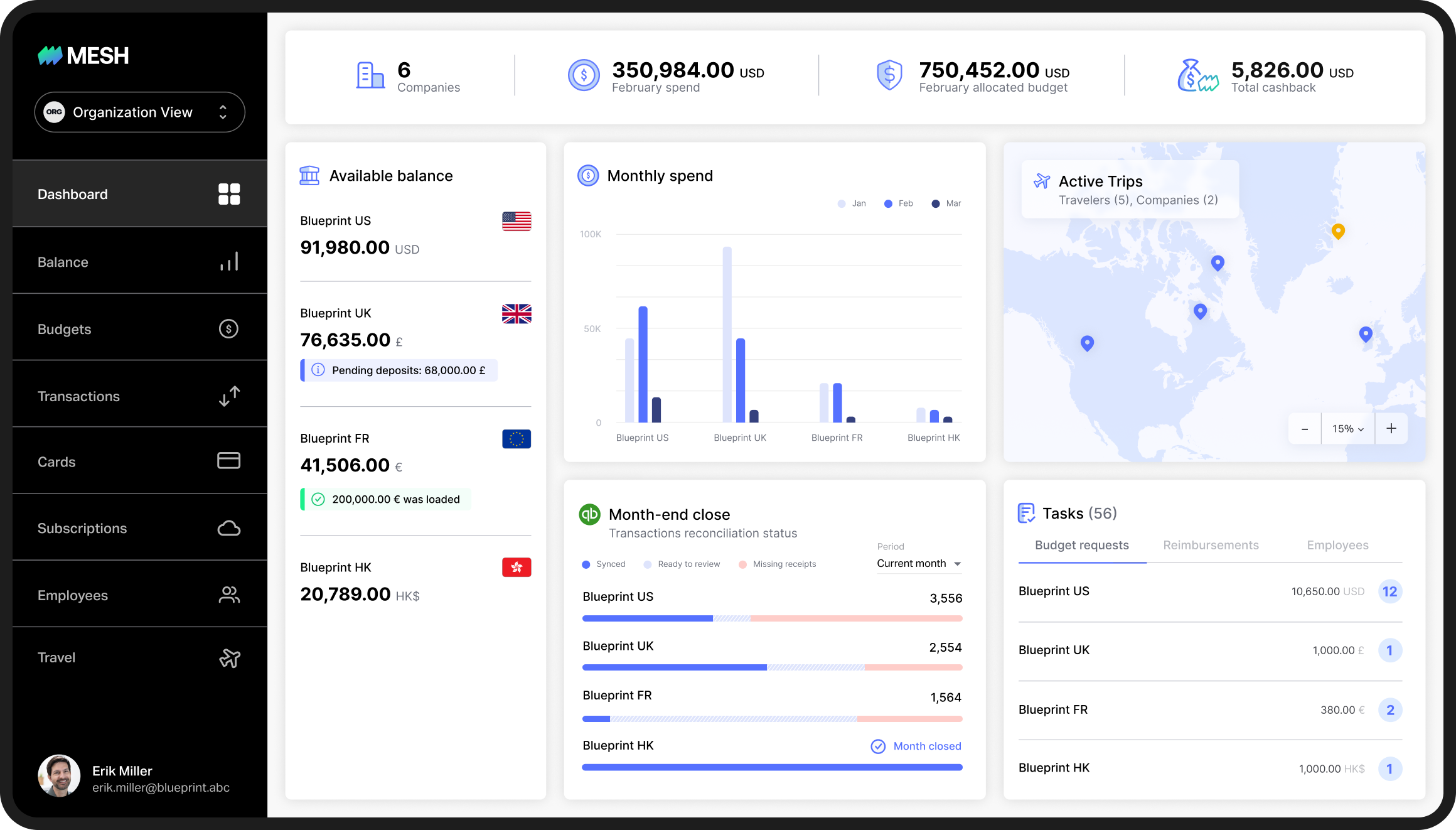
Task: Adjust map zoom percentage dropdown
Action: (1349, 429)
